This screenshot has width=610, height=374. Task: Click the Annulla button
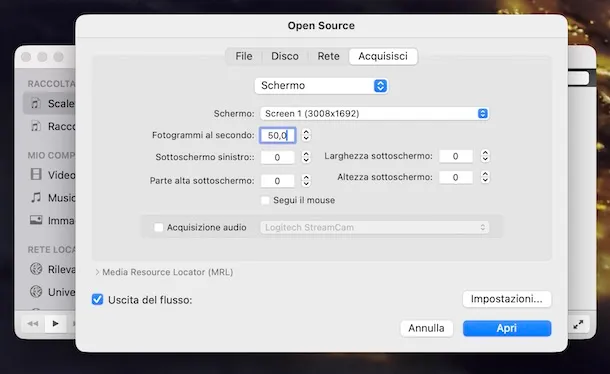tap(426, 328)
